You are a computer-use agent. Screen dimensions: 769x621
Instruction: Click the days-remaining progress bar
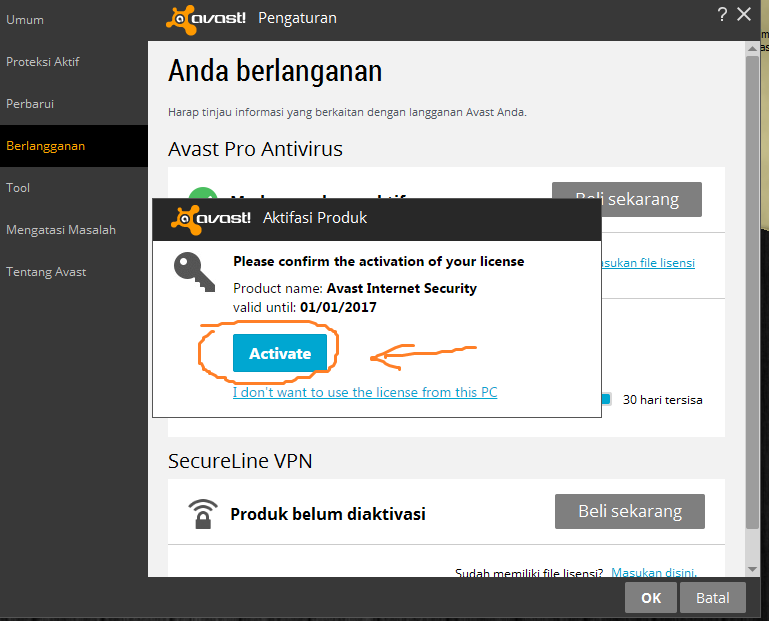pyautogui.click(x=606, y=399)
